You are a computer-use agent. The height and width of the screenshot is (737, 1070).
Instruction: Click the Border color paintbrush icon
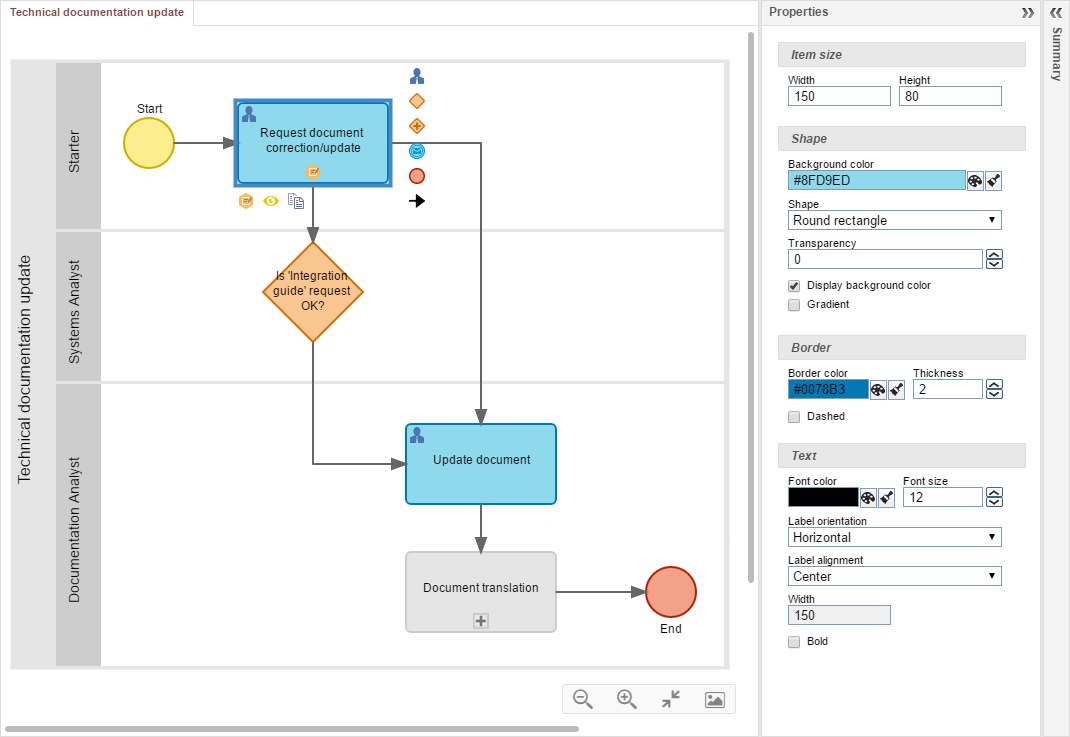897,390
